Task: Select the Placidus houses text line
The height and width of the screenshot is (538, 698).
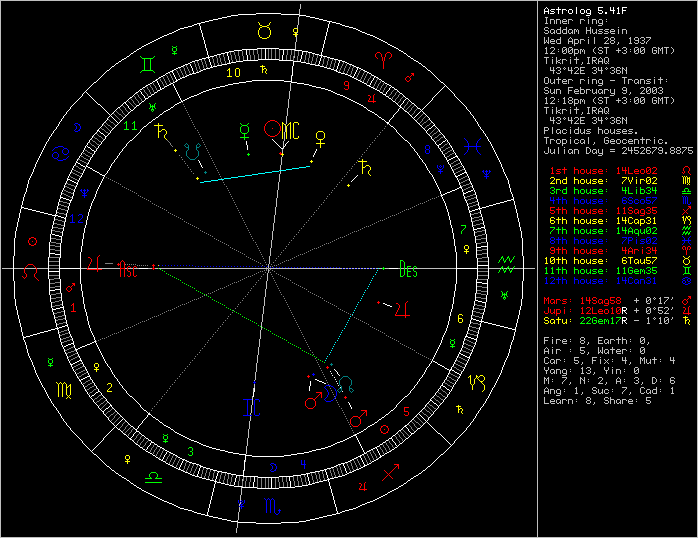Action: coord(589,130)
